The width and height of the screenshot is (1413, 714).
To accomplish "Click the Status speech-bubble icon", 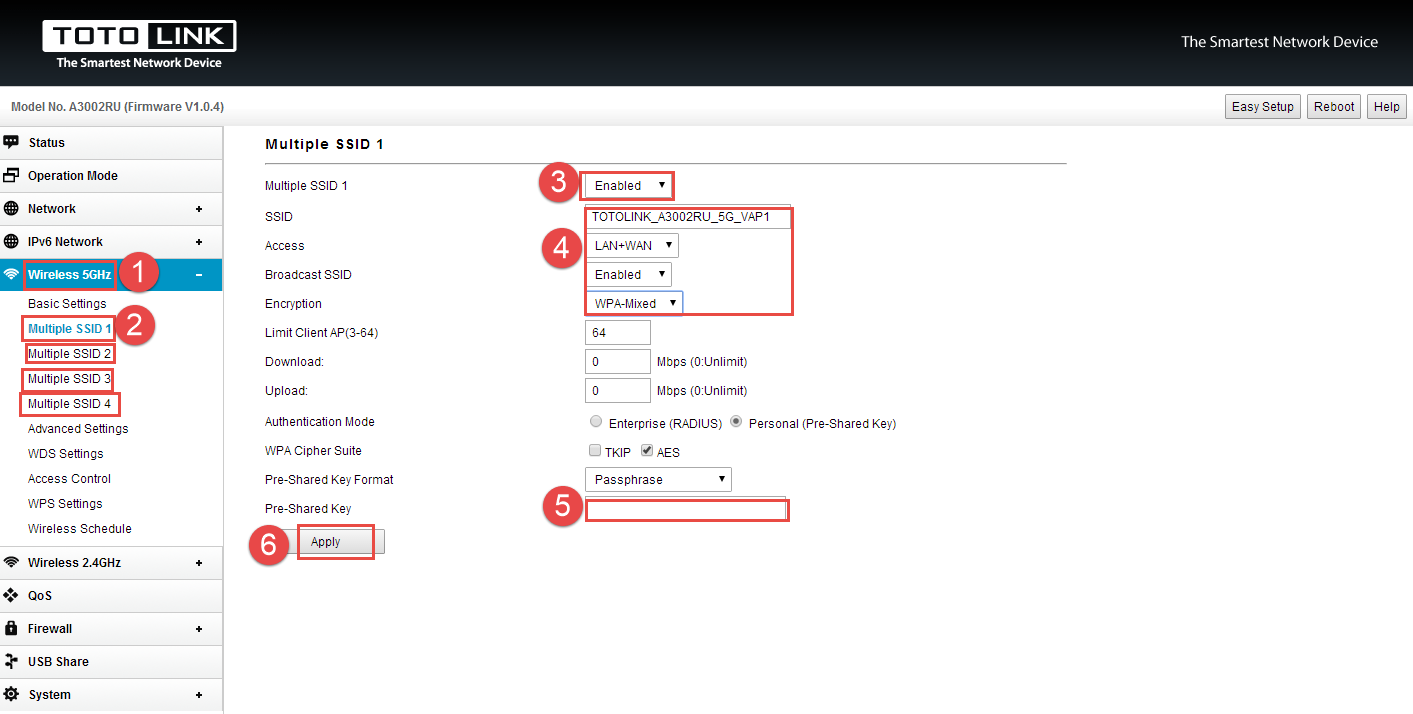I will 11,143.
